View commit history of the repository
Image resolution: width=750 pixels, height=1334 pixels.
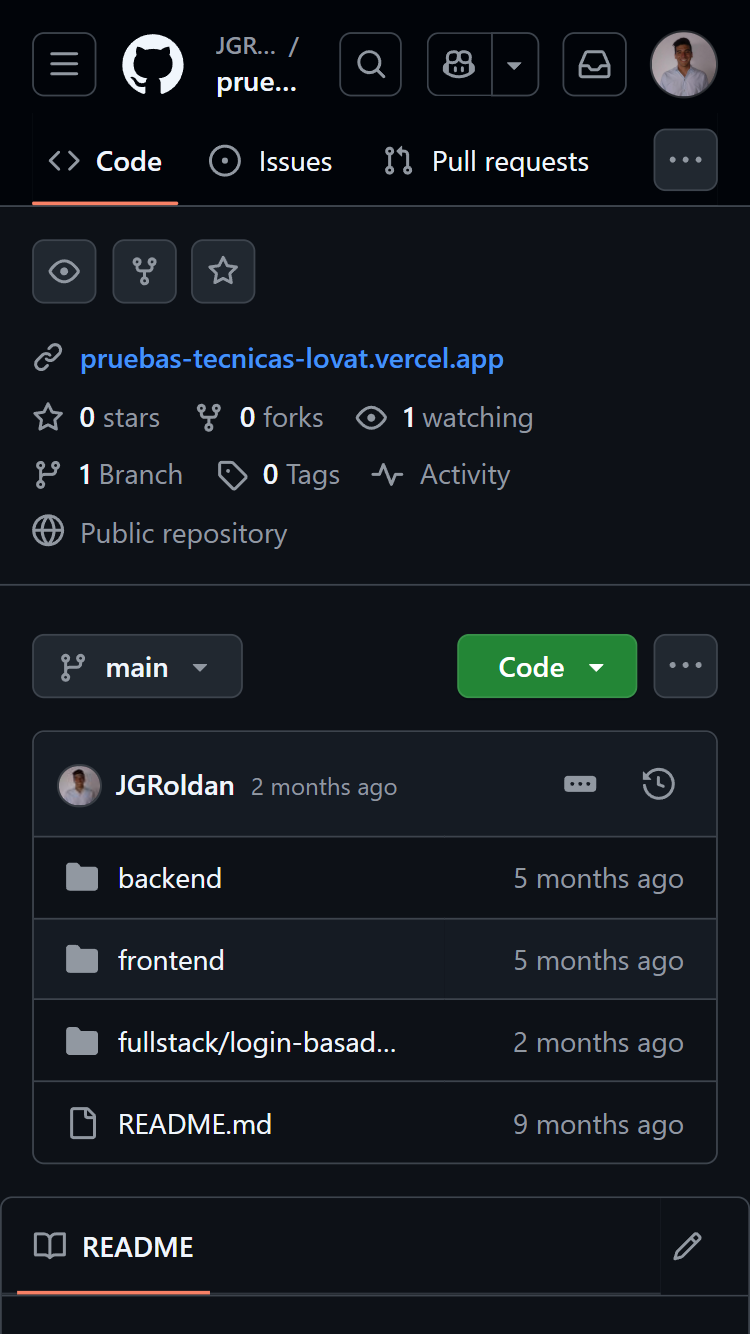coord(658,784)
